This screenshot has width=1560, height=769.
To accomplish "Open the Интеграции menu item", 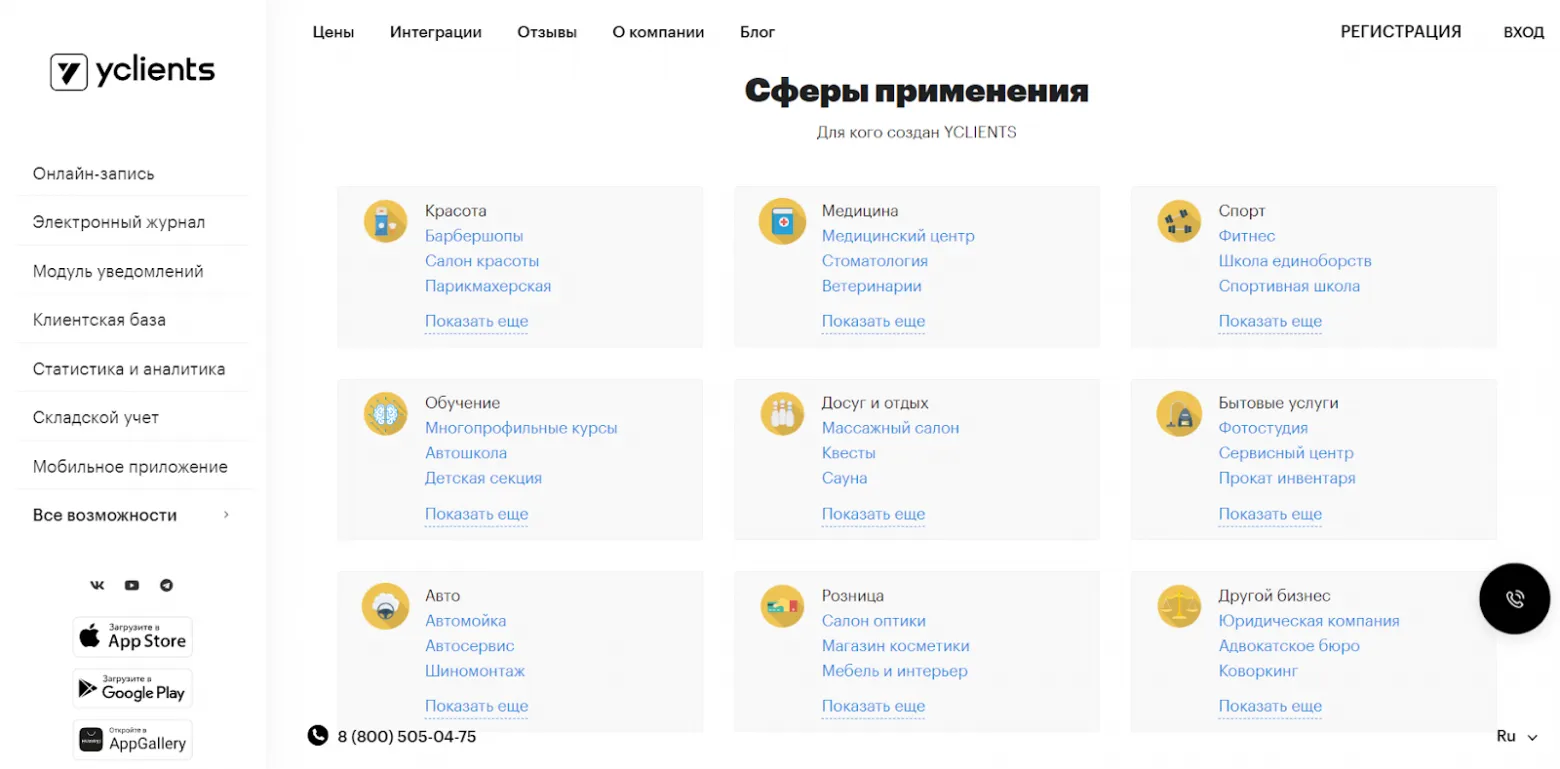I will pyautogui.click(x=436, y=32).
